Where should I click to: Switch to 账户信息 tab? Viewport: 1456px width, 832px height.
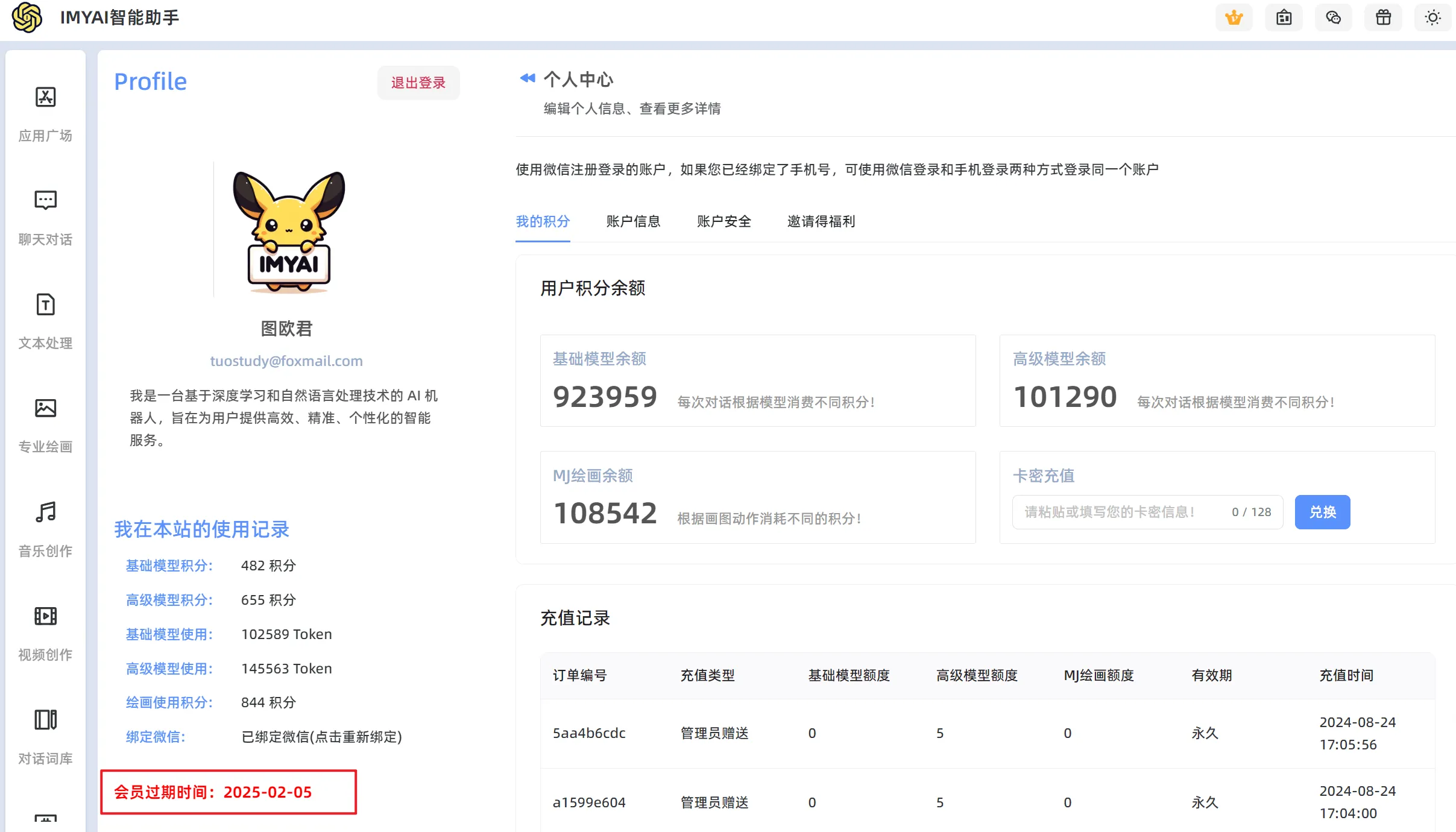(633, 221)
